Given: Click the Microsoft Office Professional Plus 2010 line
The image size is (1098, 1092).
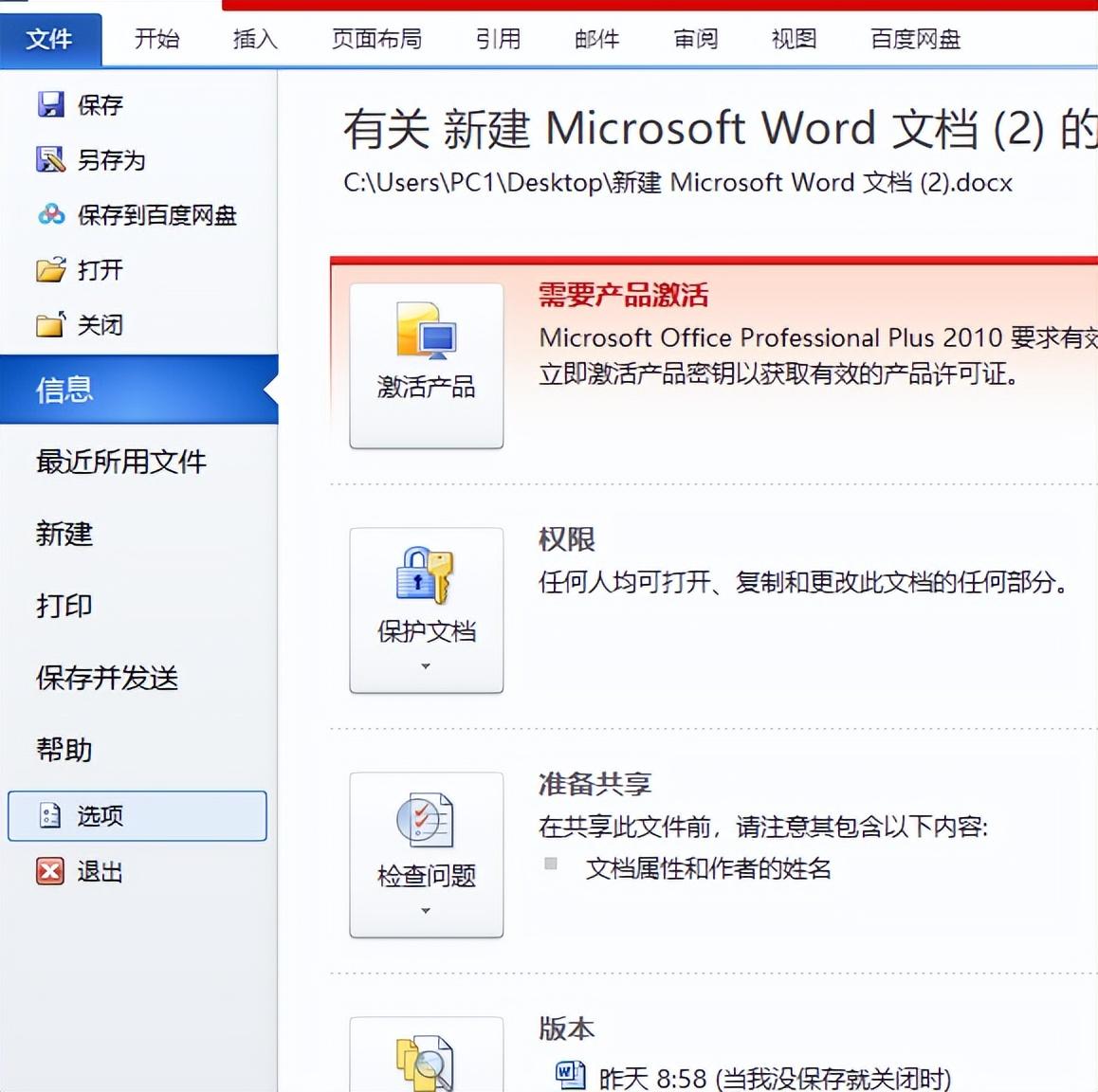Looking at the screenshot, I should (818, 338).
